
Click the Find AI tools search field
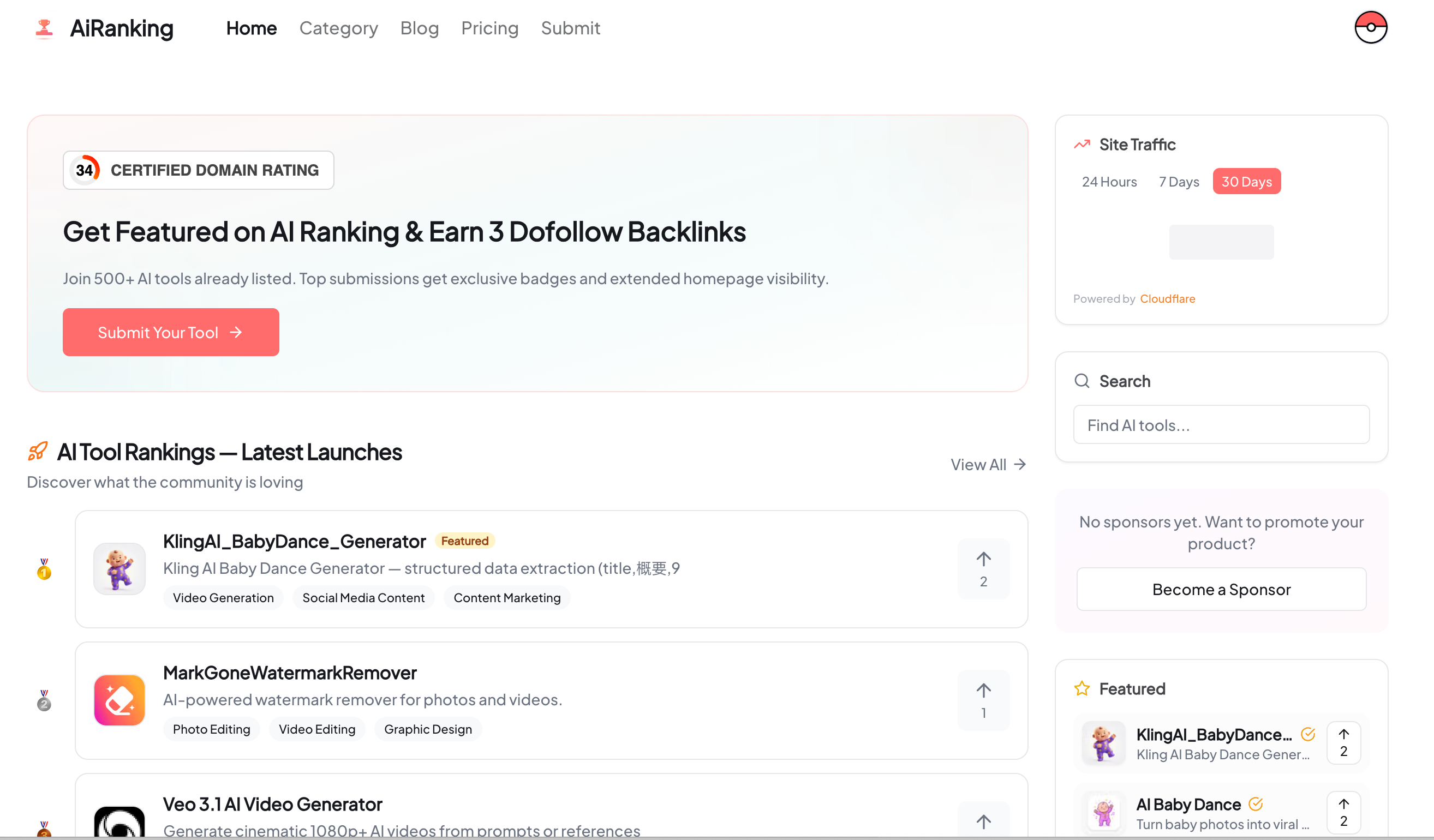coord(1221,424)
